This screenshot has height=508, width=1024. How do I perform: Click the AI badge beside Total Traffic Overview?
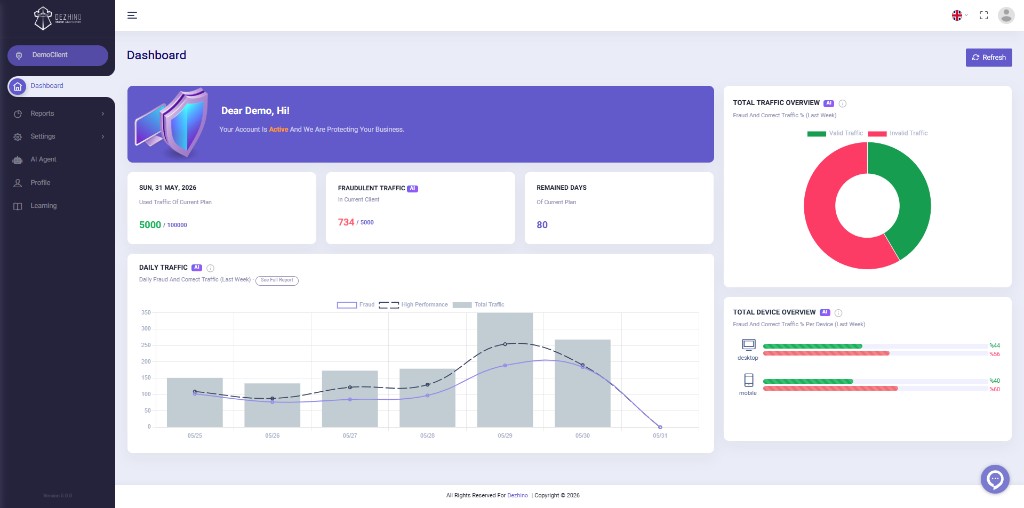[x=829, y=103]
